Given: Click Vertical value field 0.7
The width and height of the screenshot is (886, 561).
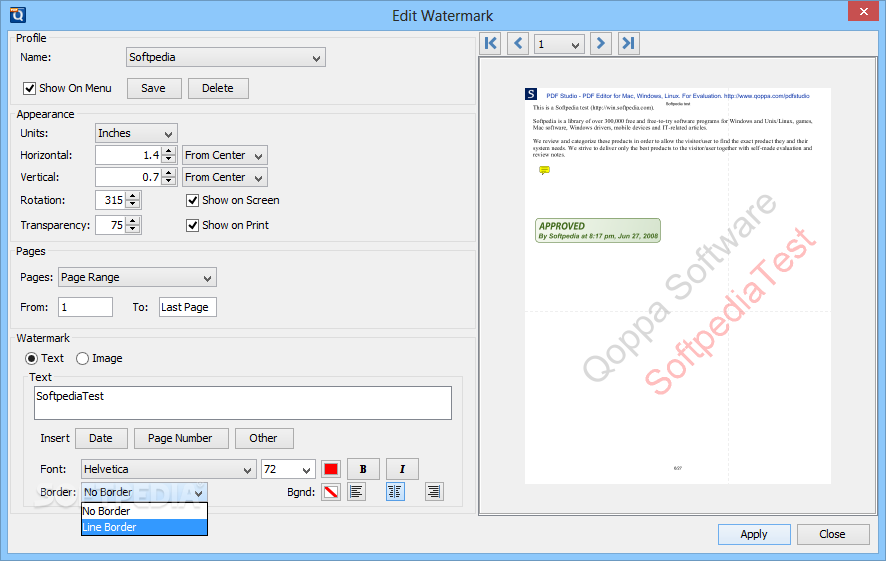Looking at the screenshot, I should (129, 177).
